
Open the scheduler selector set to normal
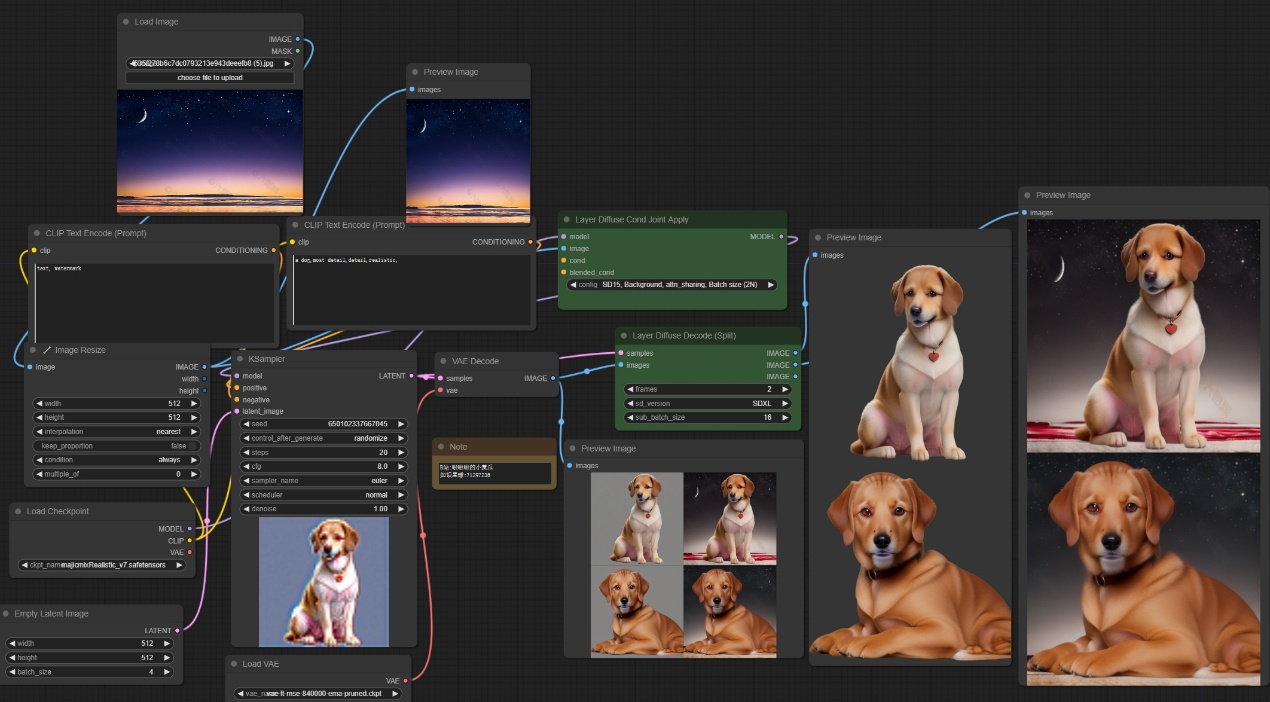click(x=324, y=495)
